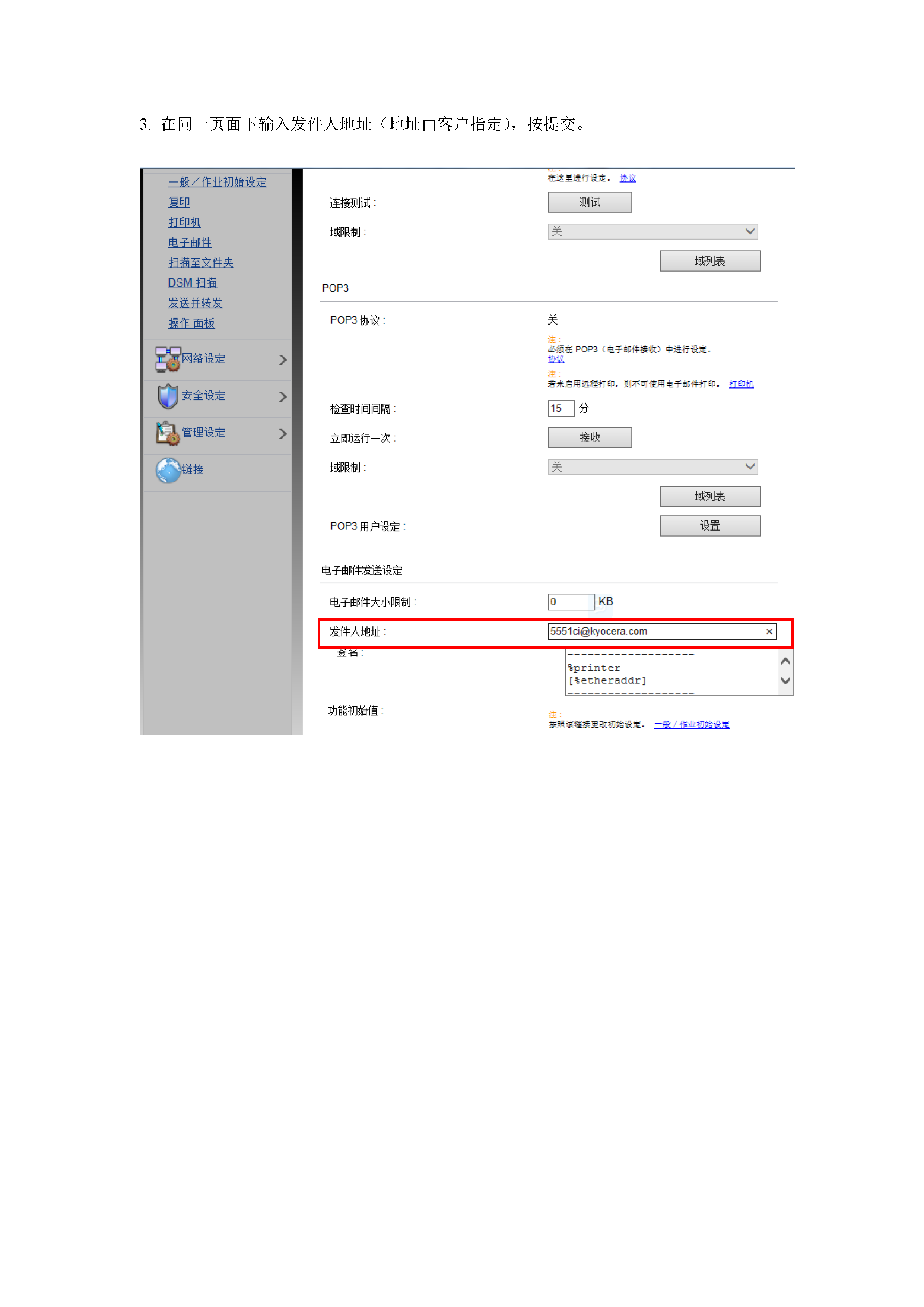Click the signature box scroll up arrow
Image resolution: width=924 pixels, height=1307 pixels.
tap(785, 661)
